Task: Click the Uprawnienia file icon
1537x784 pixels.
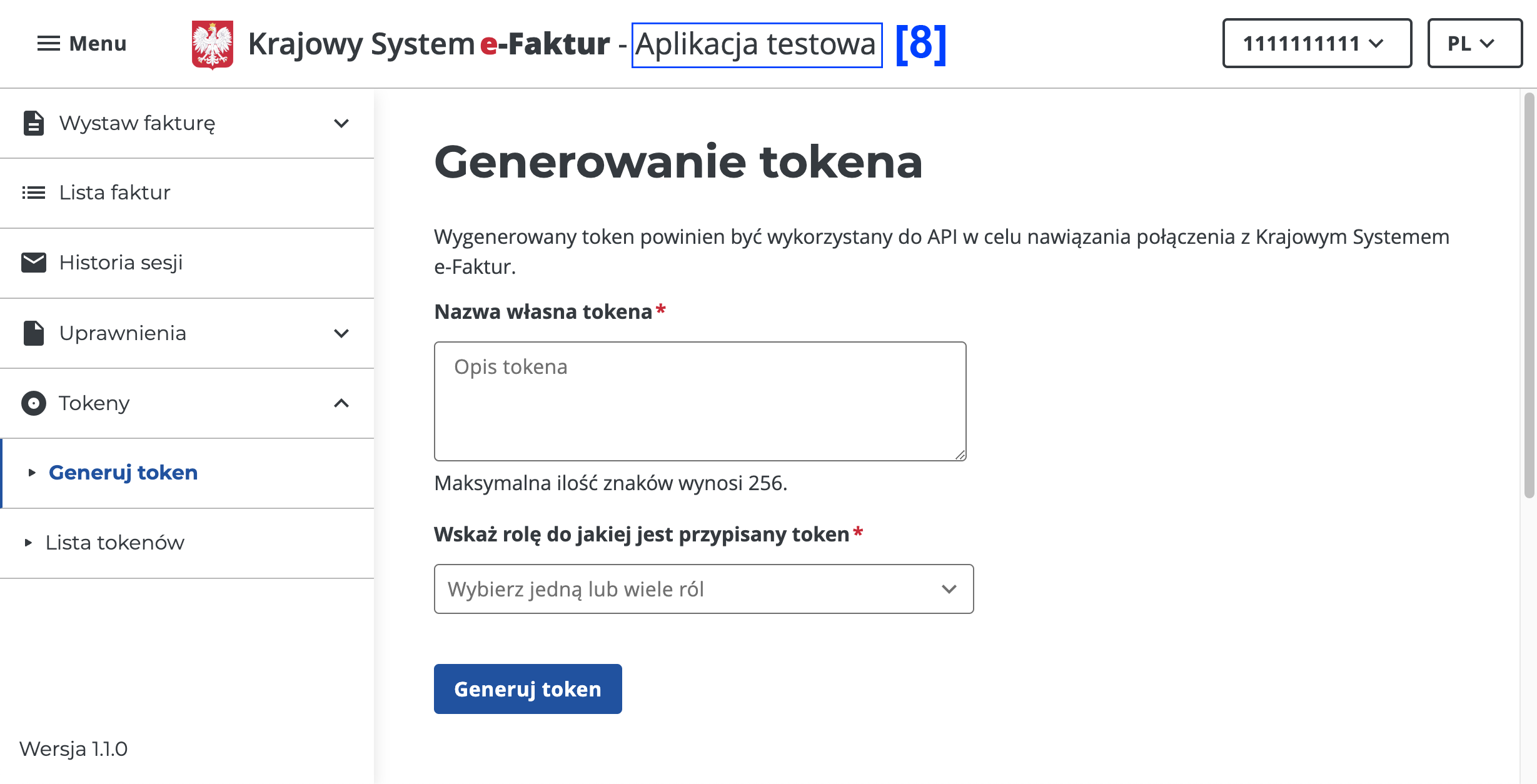Action: [33, 333]
